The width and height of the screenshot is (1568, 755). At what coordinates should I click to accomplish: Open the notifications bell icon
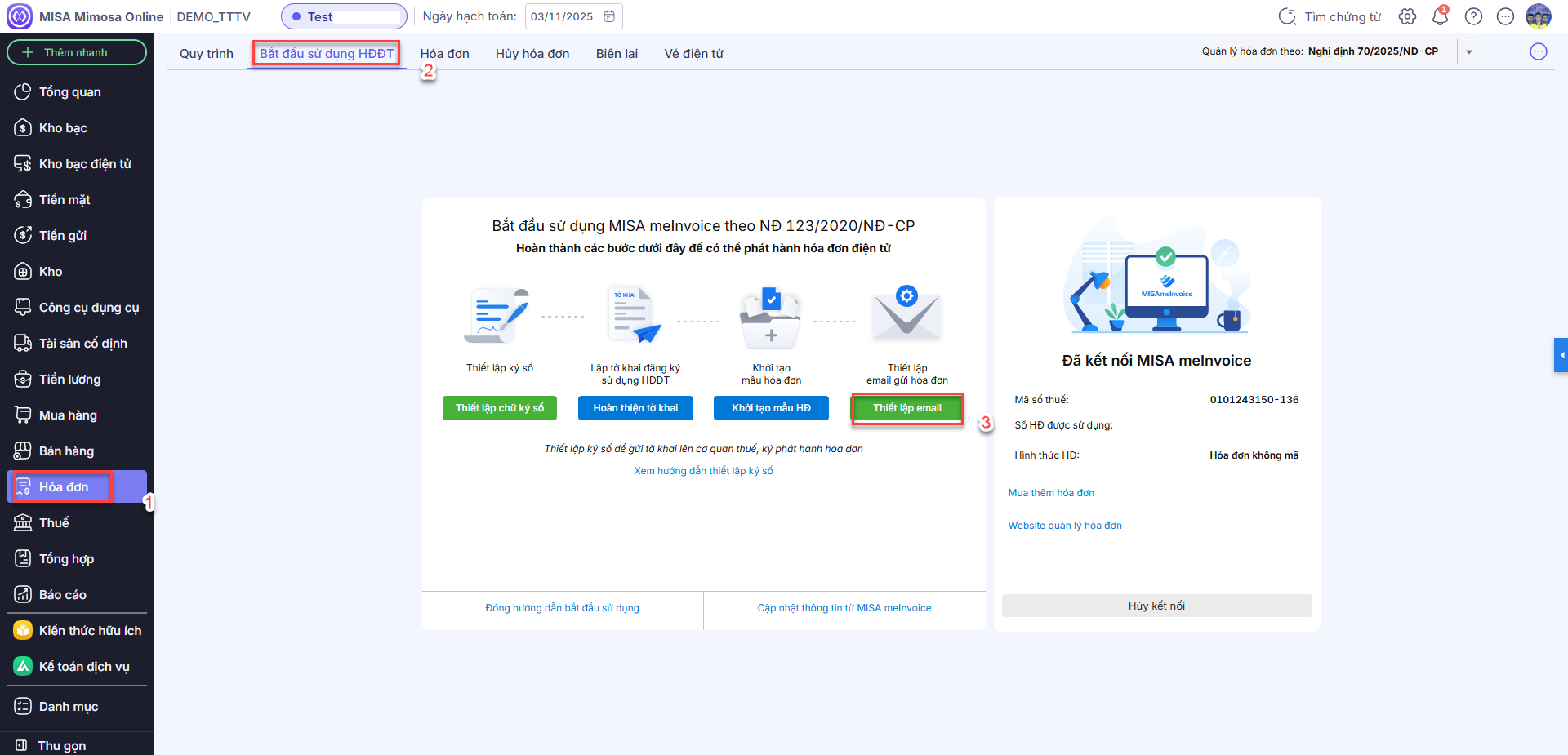click(x=1440, y=16)
